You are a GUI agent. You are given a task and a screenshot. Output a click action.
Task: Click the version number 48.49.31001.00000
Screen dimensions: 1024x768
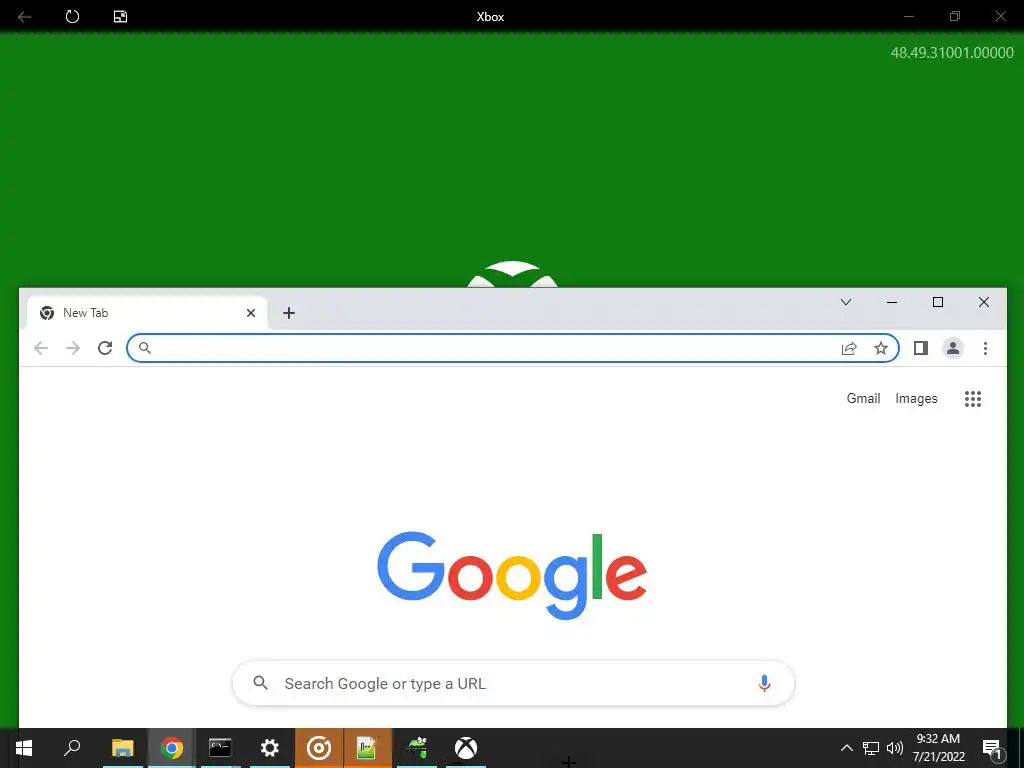[x=952, y=53]
